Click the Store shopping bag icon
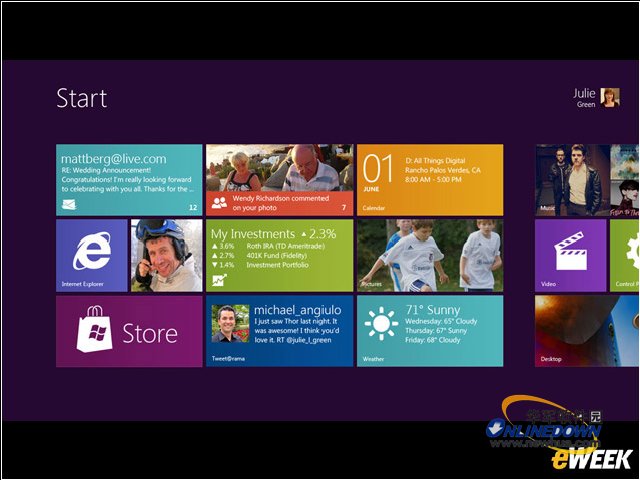Image resolution: width=640 pixels, height=480 pixels. pyautogui.click(x=95, y=329)
